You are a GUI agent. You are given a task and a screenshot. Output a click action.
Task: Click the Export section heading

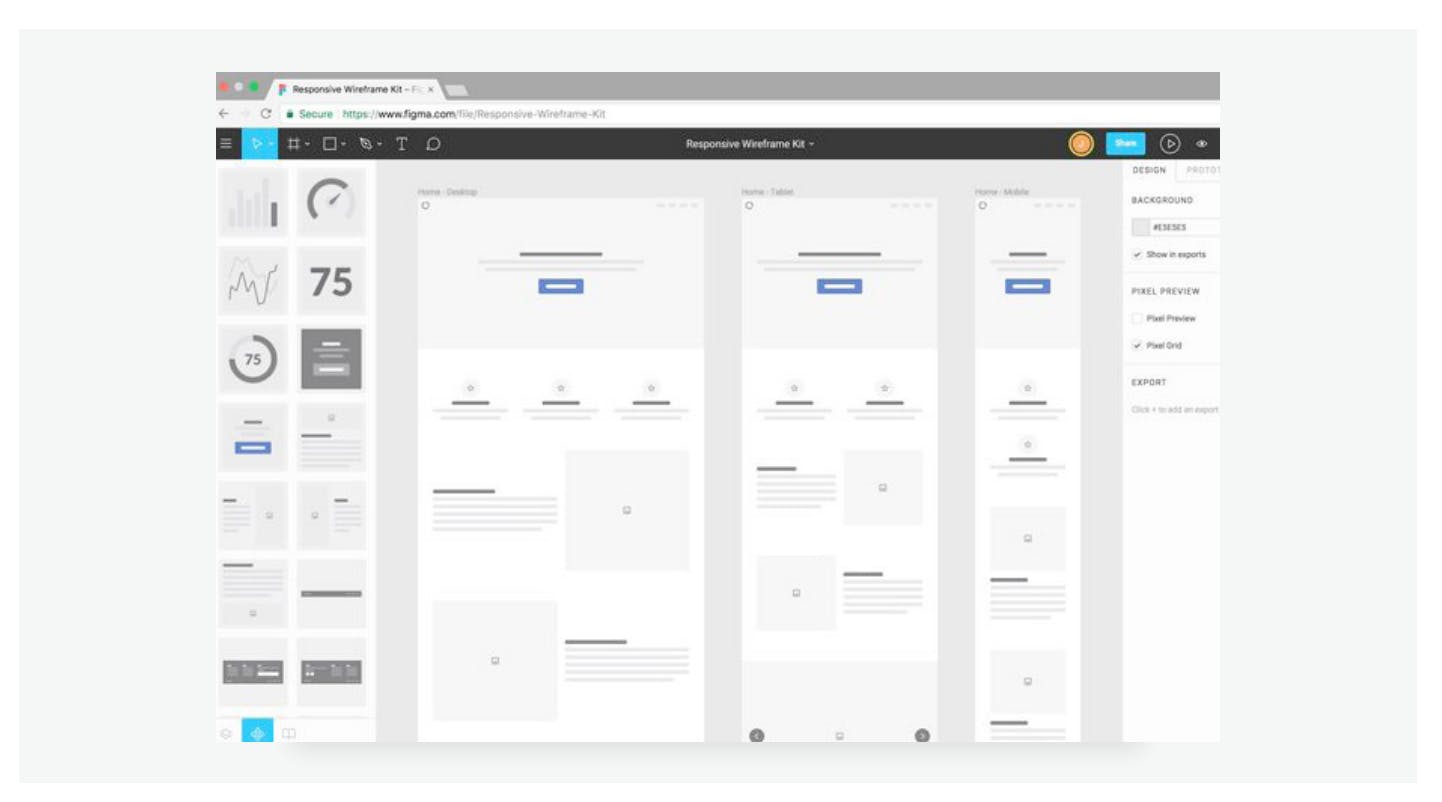click(1149, 382)
